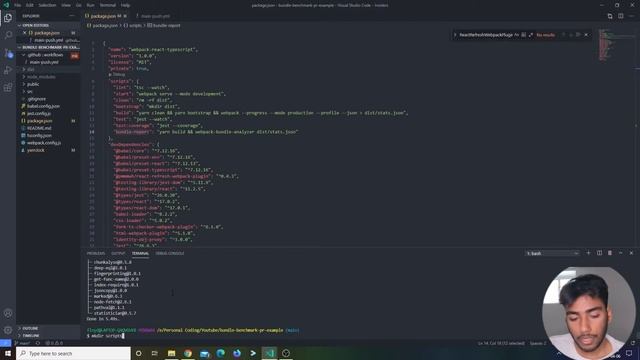This screenshot has width=640, height=360.
Task: Toggle Find in Selection in find widget
Action: (x=578, y=35)
